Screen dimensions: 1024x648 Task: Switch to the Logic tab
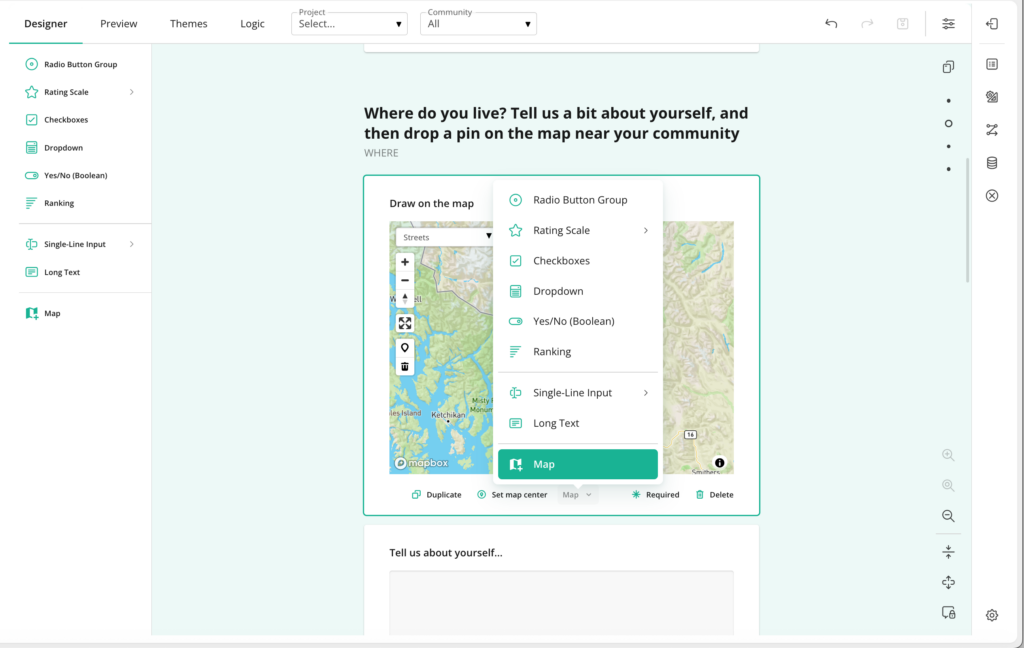[x=252, y=24]
